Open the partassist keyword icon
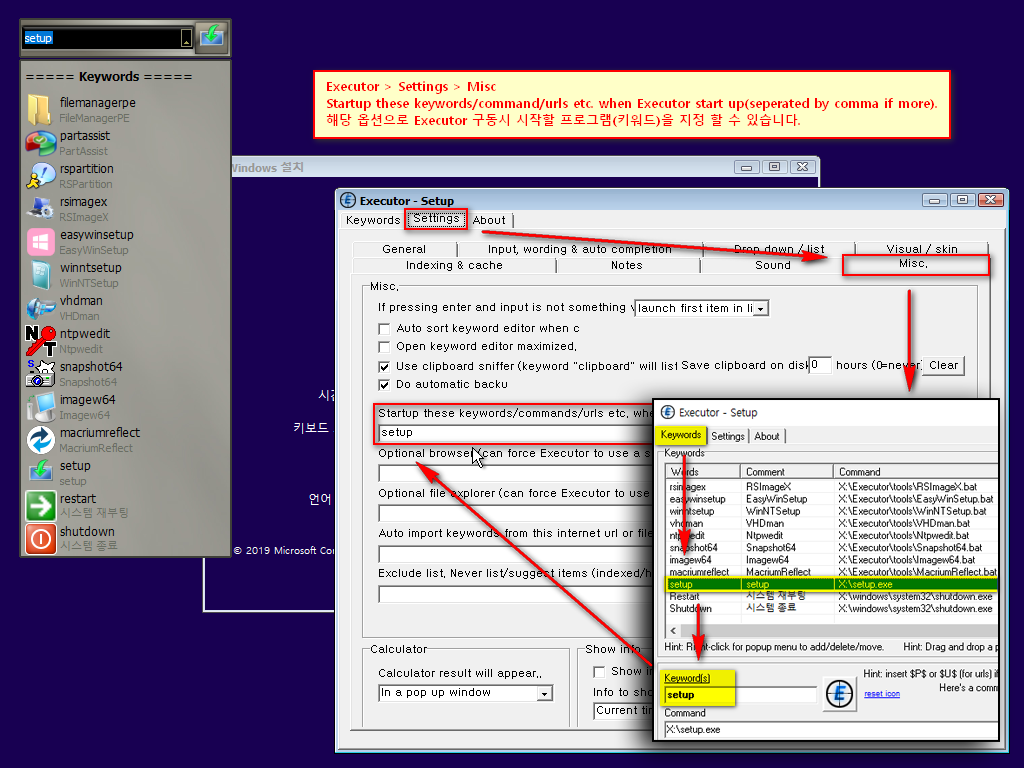The width and height of the screenshot is (1024, 768). tap(40, 142)
